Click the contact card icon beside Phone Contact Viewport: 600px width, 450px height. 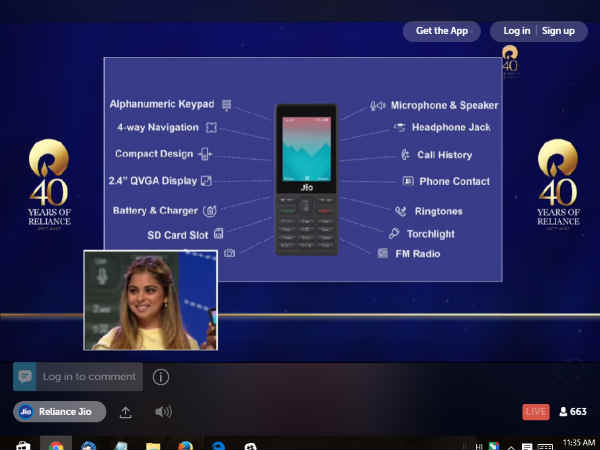408,181
